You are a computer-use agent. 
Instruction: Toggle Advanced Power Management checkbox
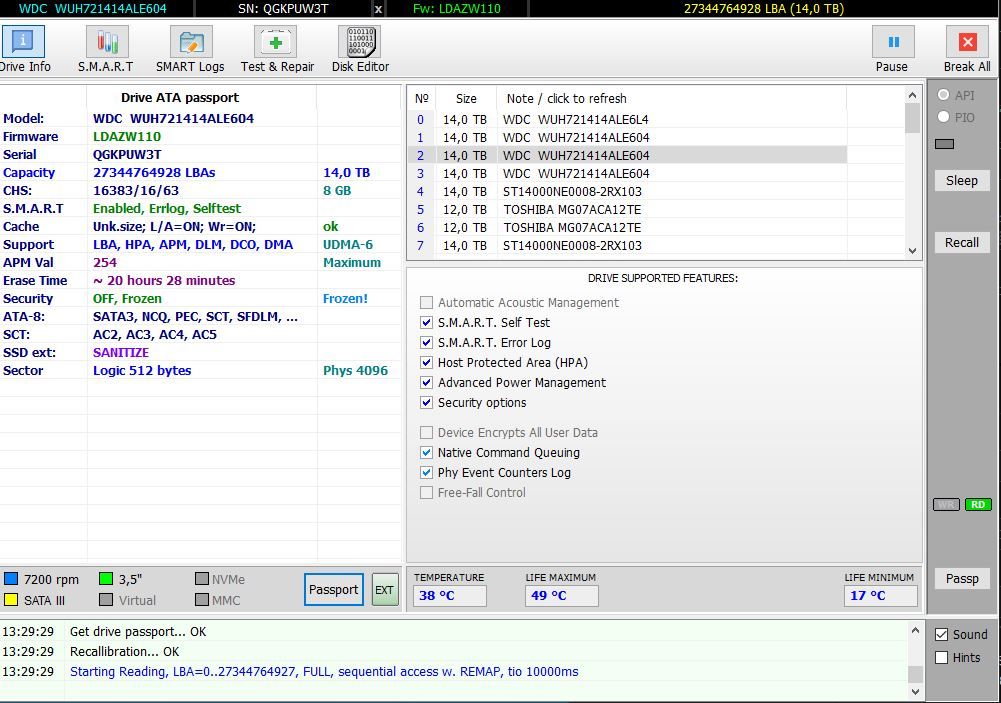coord(426,382)
